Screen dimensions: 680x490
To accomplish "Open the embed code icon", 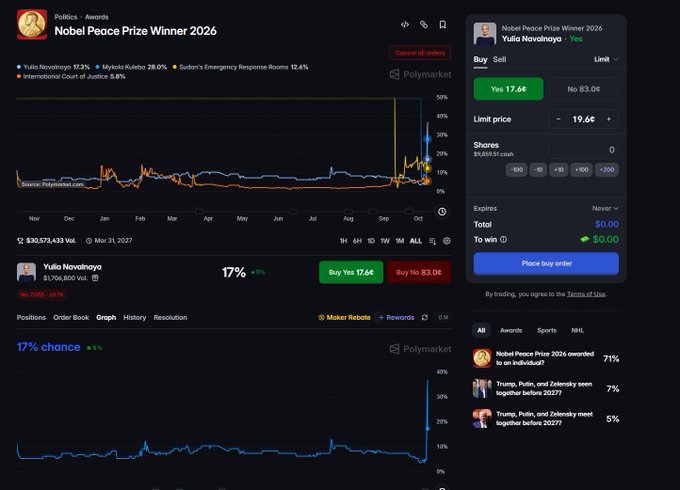I will tap(405, 25).
